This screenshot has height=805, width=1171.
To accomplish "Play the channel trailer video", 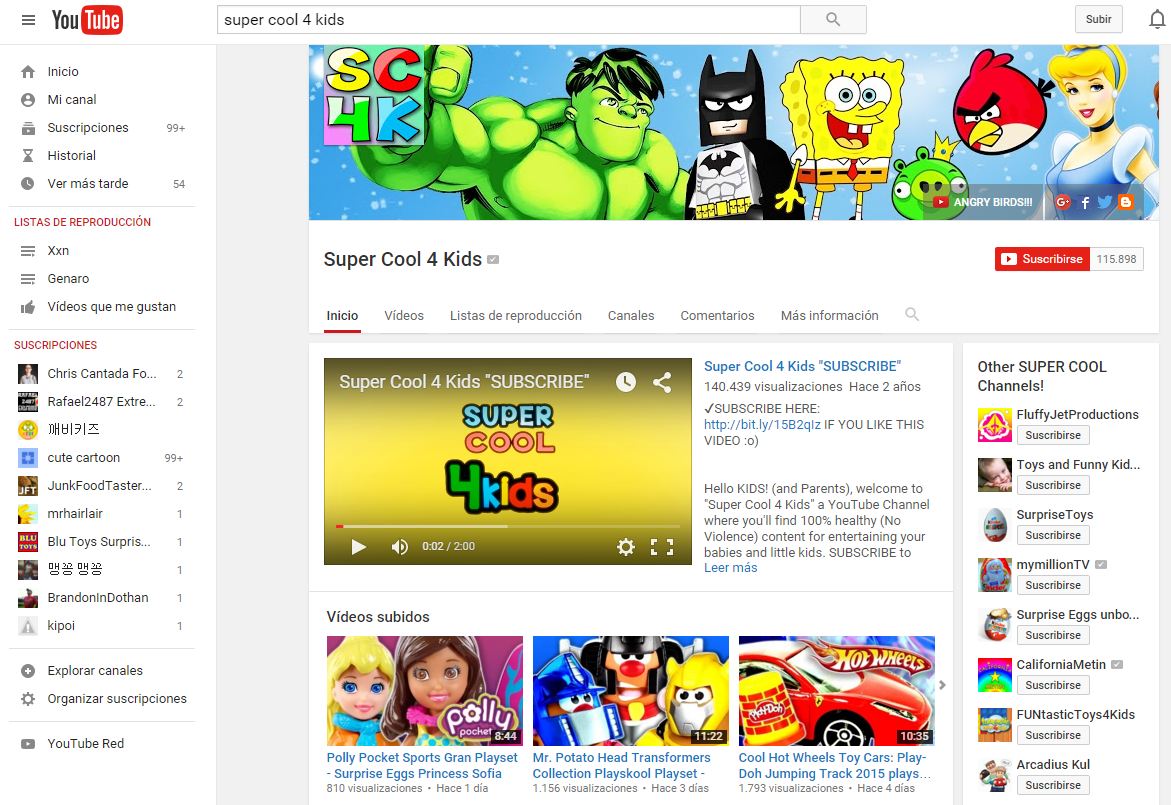I will 358,547.
